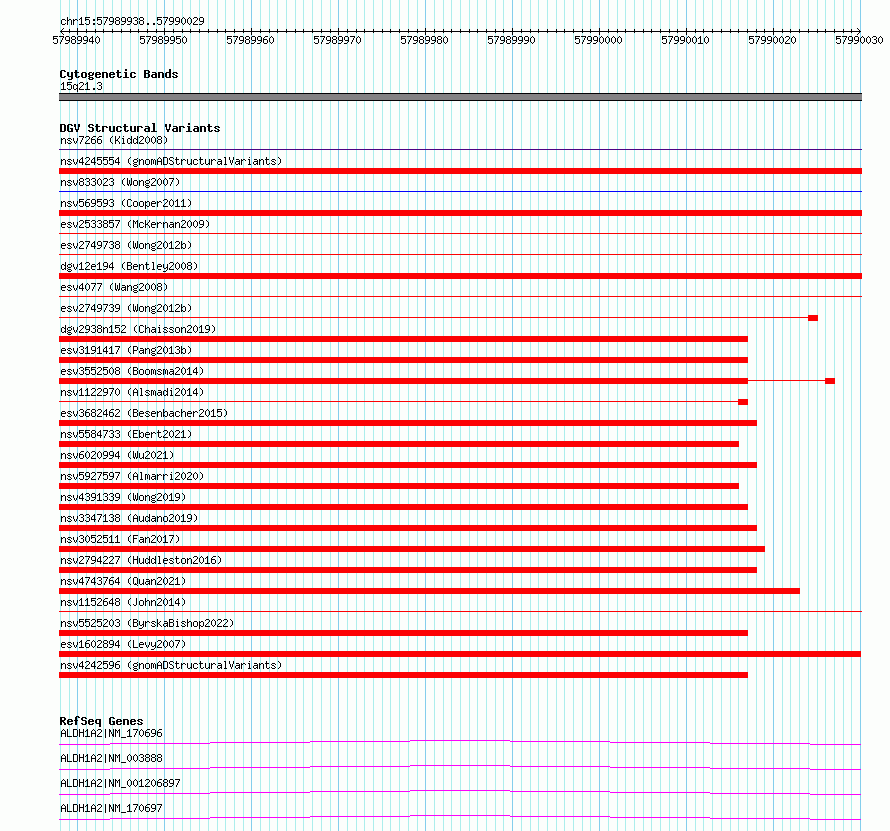
Task: Click ruler position 57989970
Action: [337, 40]
